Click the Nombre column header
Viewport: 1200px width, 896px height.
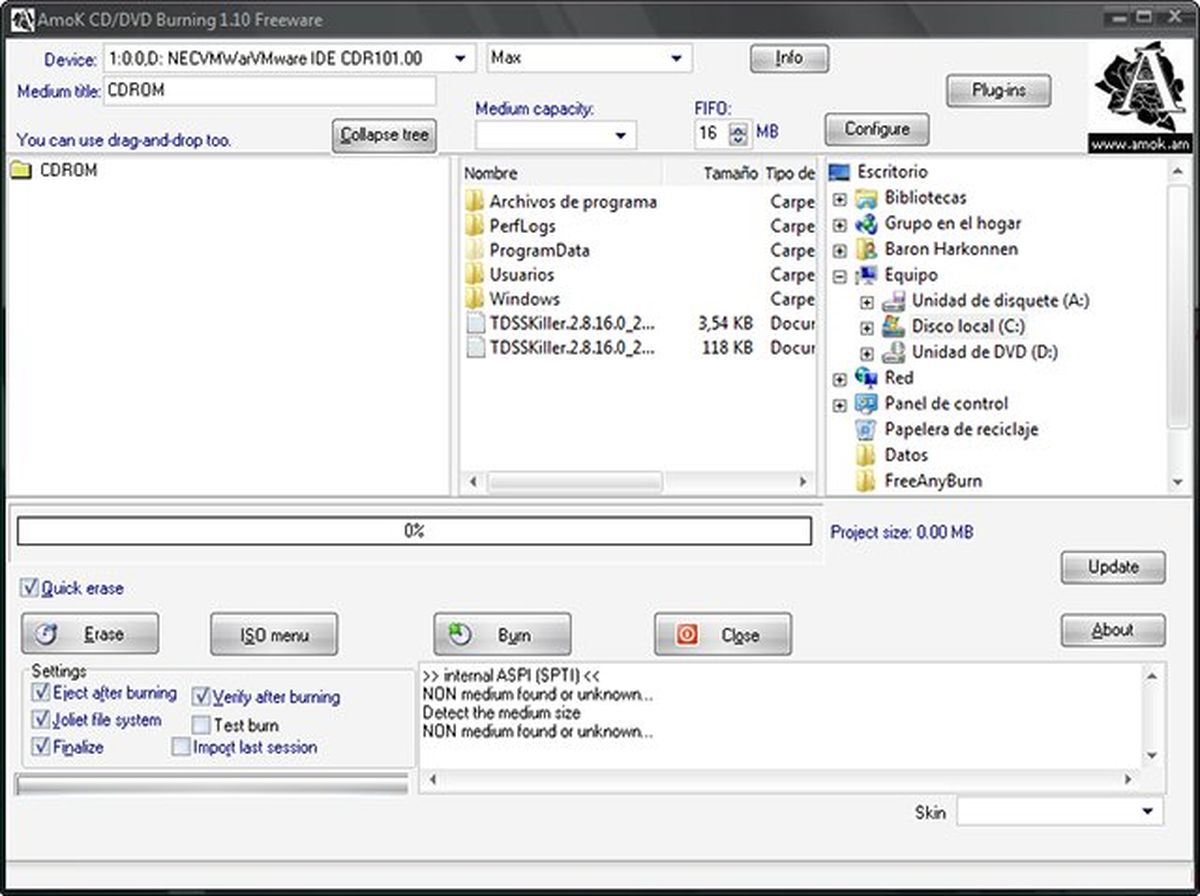point(491,174)
